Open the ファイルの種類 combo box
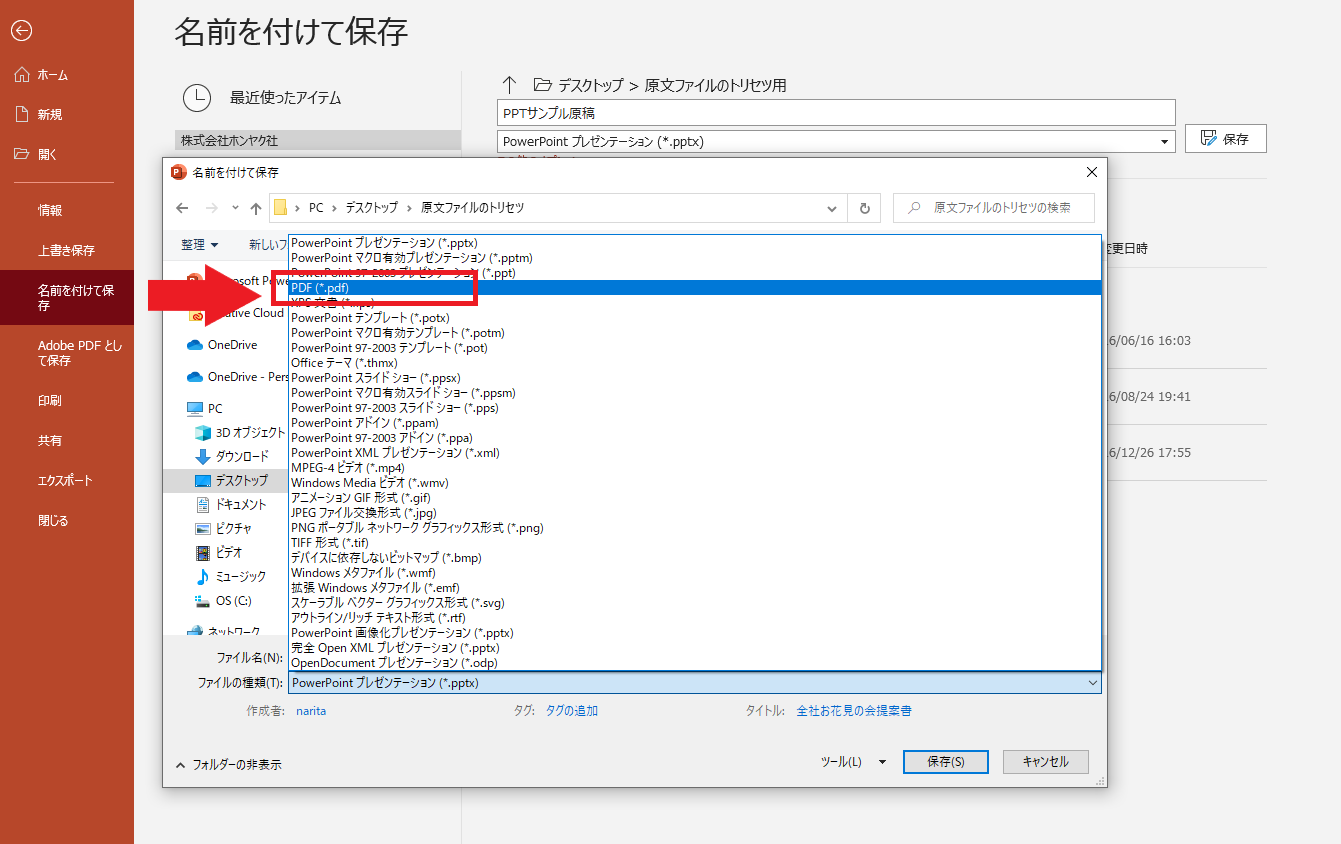The height and width of the screenshot is (844, 1341). [695, 683]
